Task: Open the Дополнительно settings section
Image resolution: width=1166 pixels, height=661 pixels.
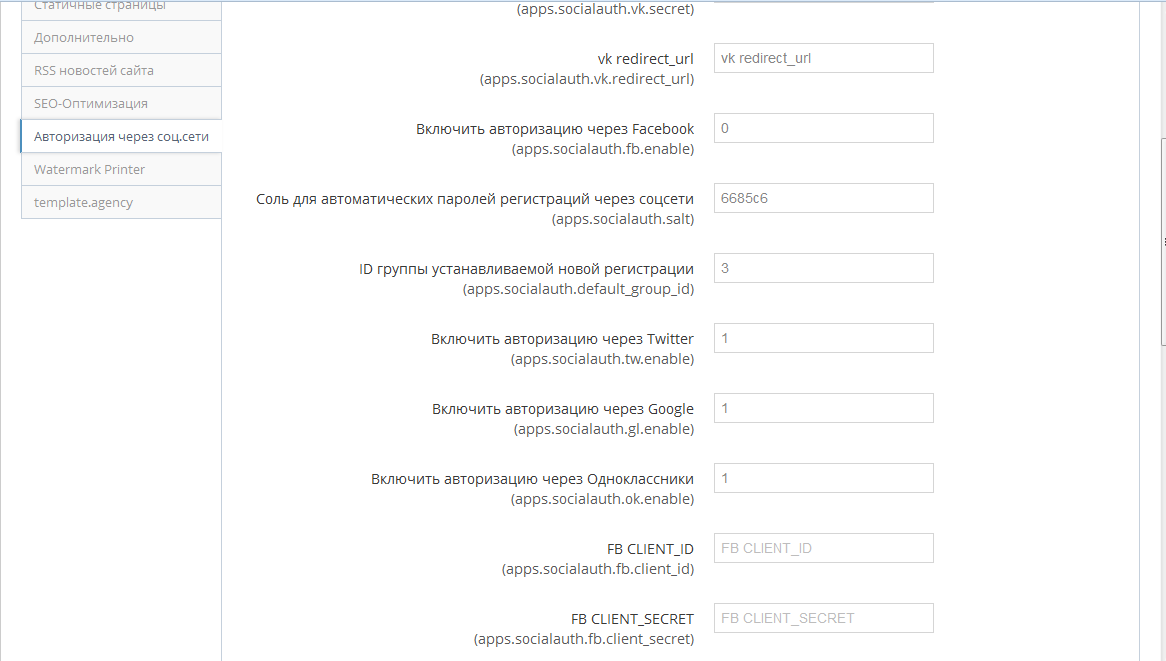Action: pyautogui.click(x=84, y=38)
